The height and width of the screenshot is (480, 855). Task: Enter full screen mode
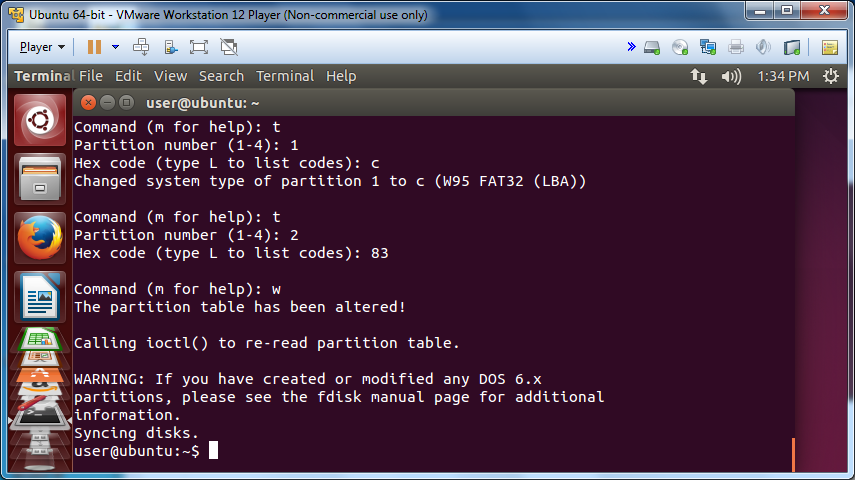tap(199, 47)
